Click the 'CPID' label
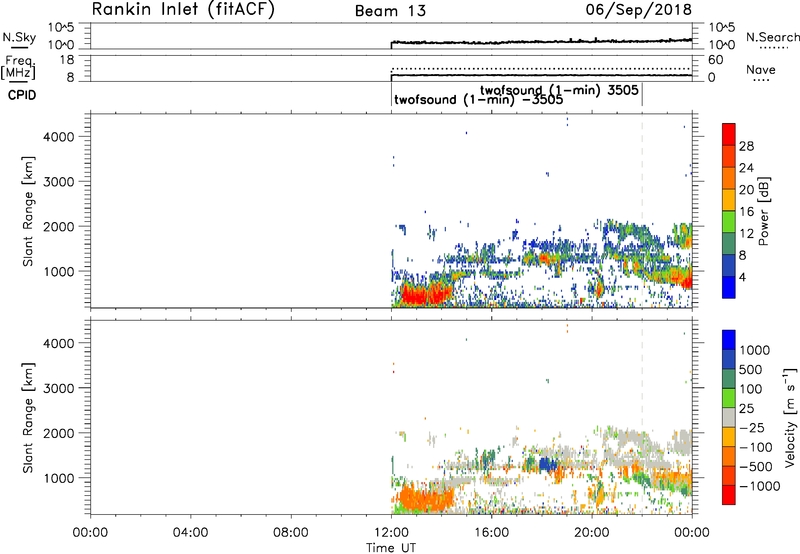The width and height of the screenshot is (800, 554). [22, 95]
